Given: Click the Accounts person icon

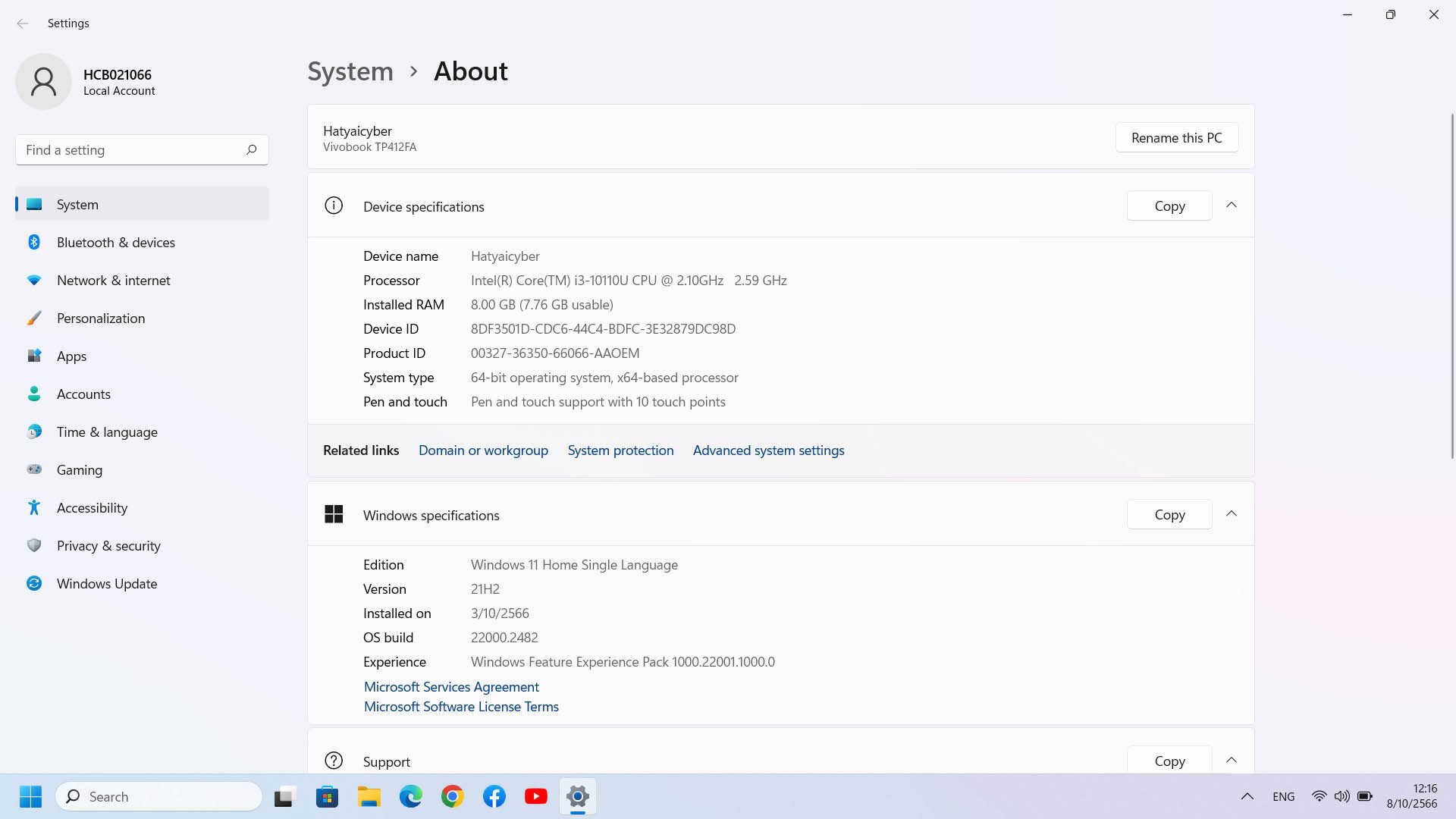Looking at the screenshot, I should coord(34,394).
